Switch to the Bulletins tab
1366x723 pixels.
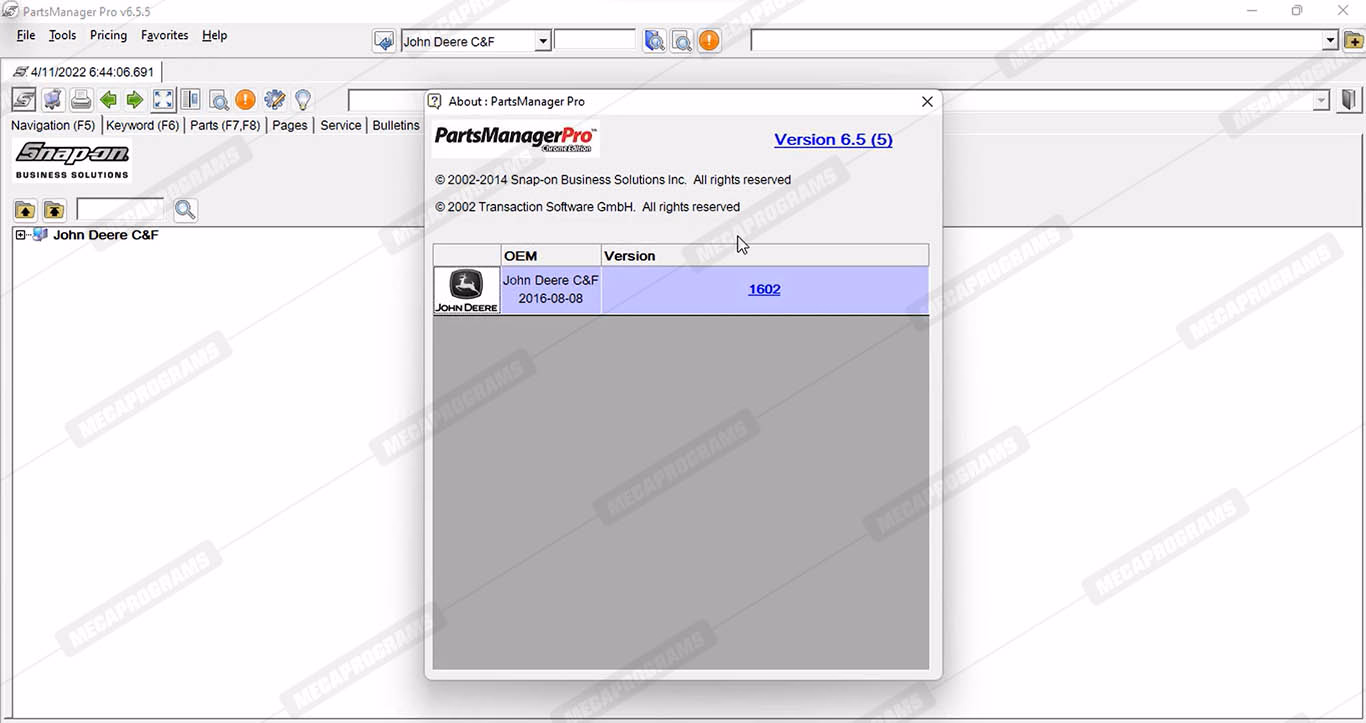coord(396,125)
